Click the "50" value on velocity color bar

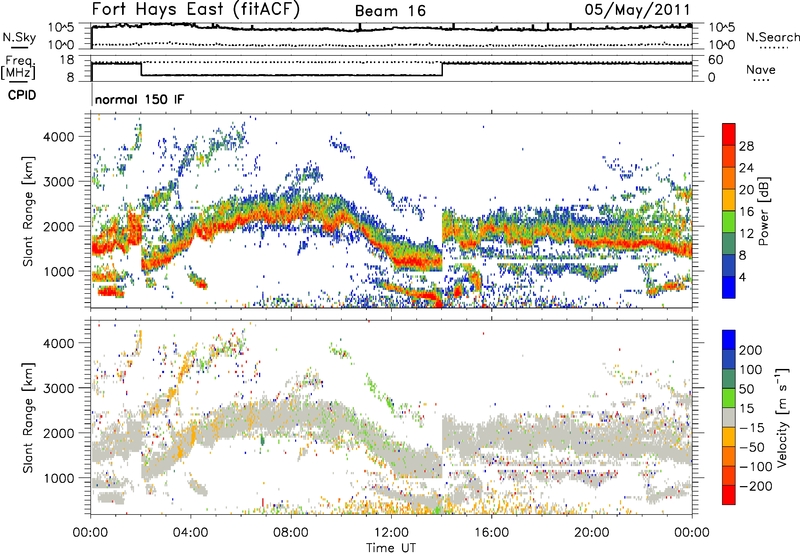[x=746, y=389]
